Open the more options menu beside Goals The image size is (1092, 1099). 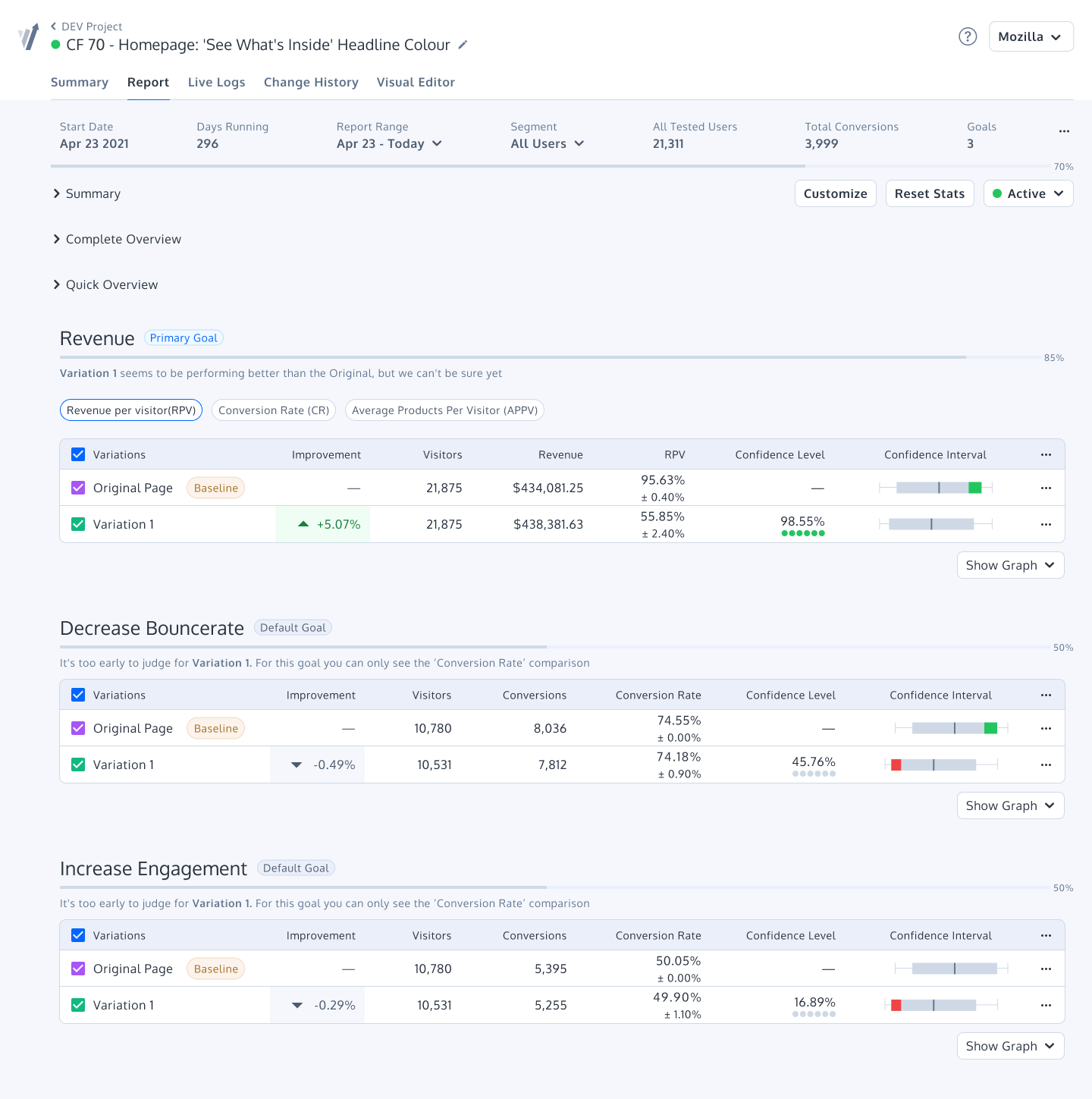tap(1064, 131)
